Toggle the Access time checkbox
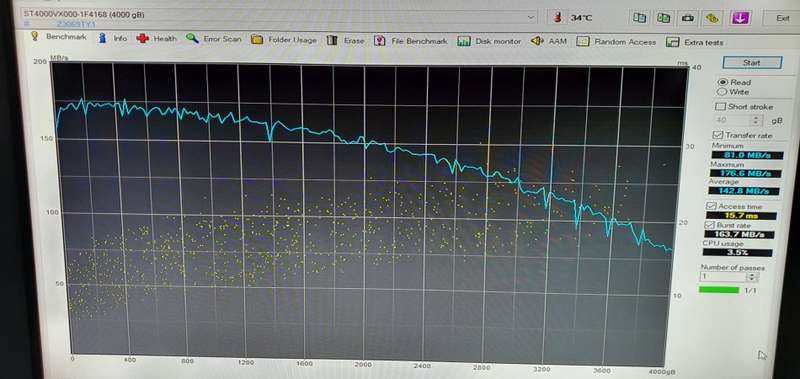The width and height of the screenshot is (800, 379). point(711,206)
